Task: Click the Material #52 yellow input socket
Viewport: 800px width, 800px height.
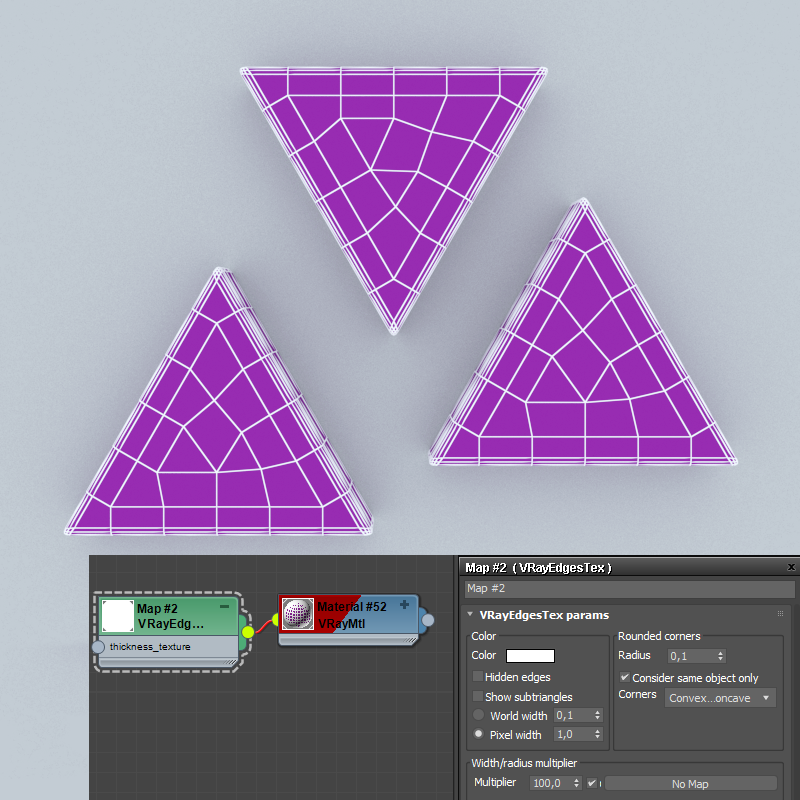Action: [x=276, y=620]
